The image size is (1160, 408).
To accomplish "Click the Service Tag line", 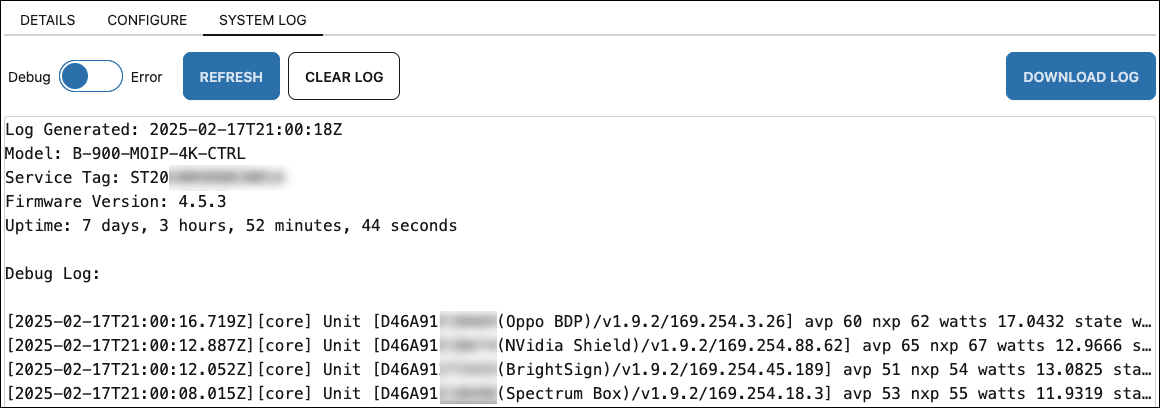I will tap(145, 177).
